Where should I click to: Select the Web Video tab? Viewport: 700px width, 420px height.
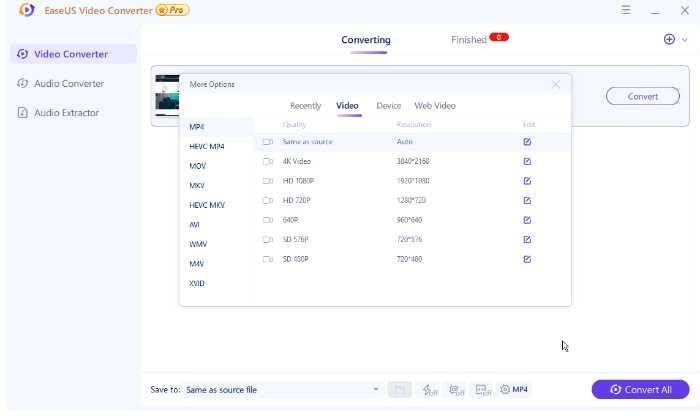click(435, 106)
